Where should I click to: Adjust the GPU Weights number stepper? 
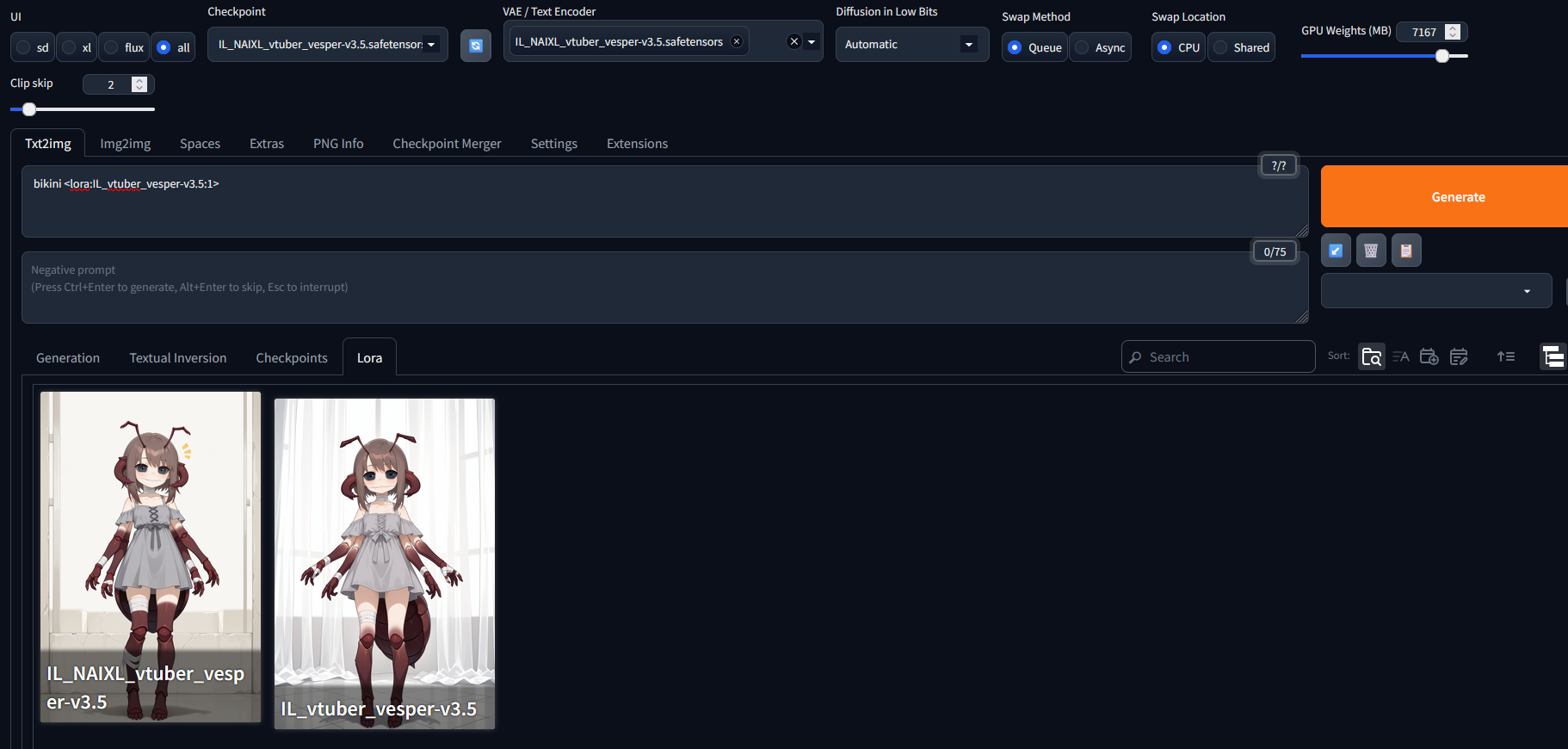[x=1453, y=32]
